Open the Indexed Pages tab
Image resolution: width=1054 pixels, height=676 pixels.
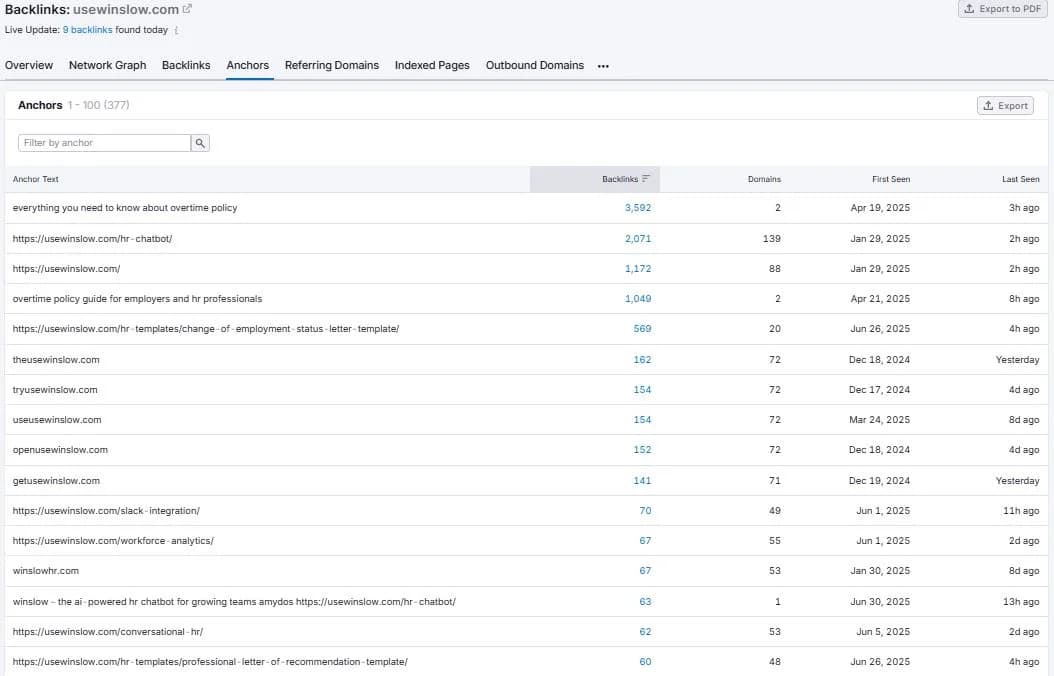432,65
